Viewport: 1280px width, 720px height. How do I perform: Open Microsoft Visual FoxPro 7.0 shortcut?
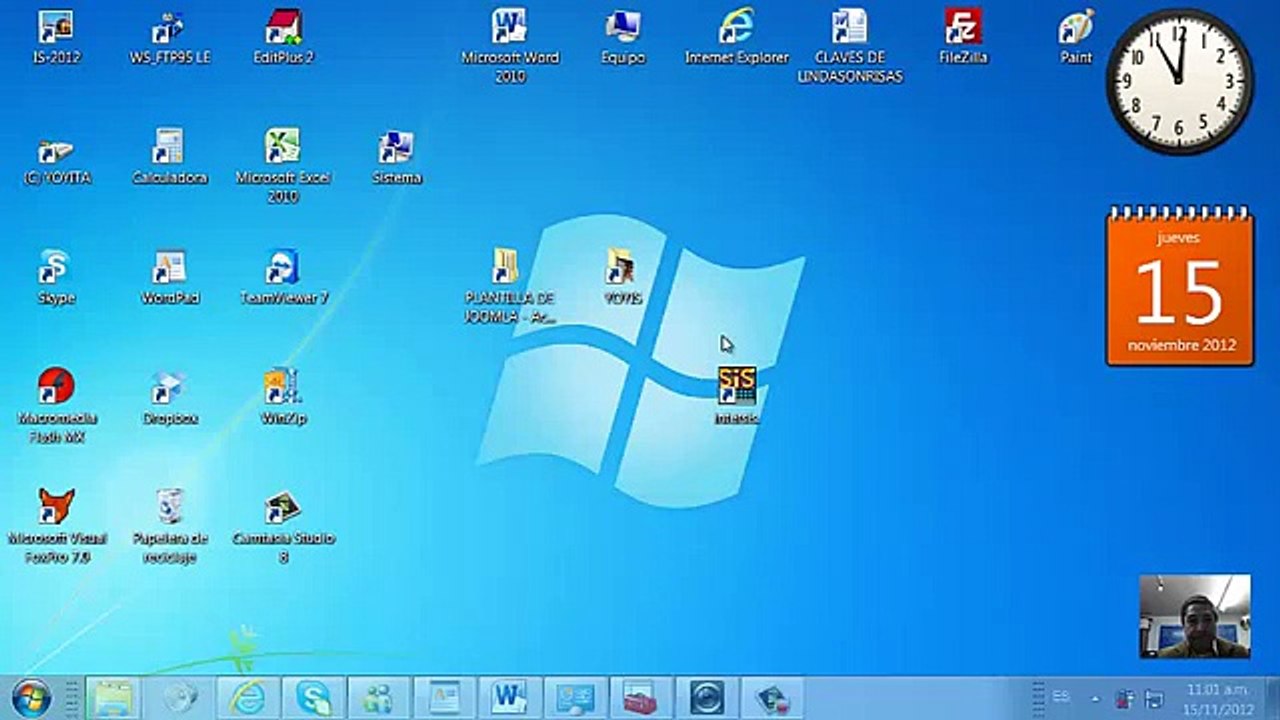click(x=56, y=526)
